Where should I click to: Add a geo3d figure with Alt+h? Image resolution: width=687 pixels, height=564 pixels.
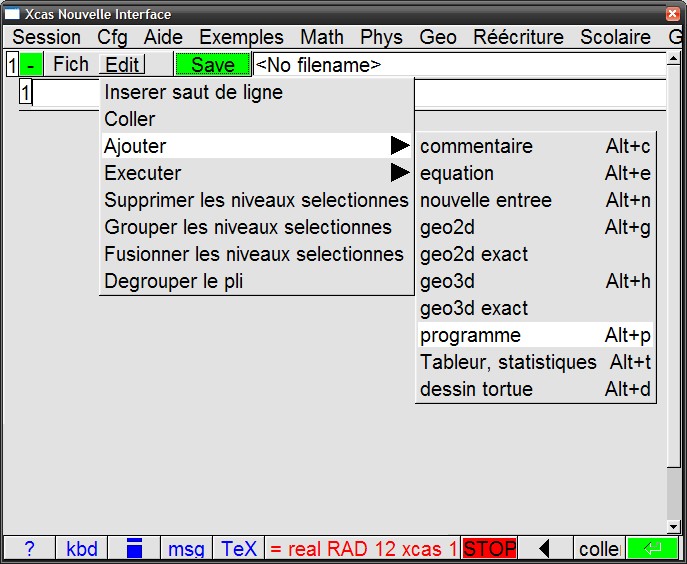(535, 281)
